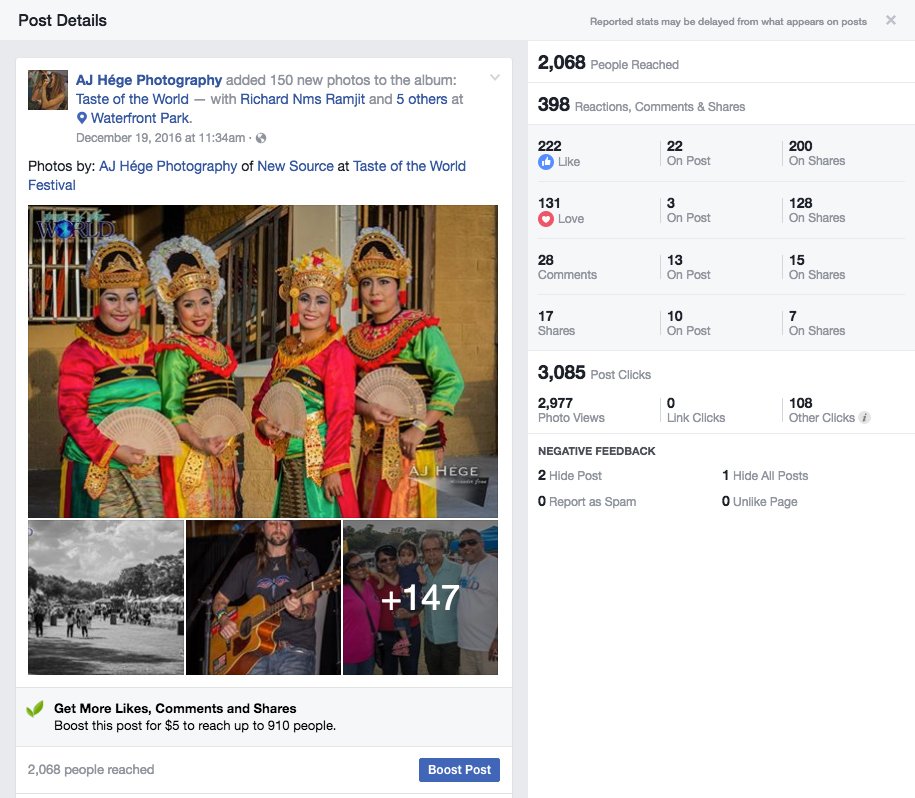The height and width of the screenshot is (798, 915).
Task: Click the Like reaction thumbs-up icon
Action: click(546, 162)
